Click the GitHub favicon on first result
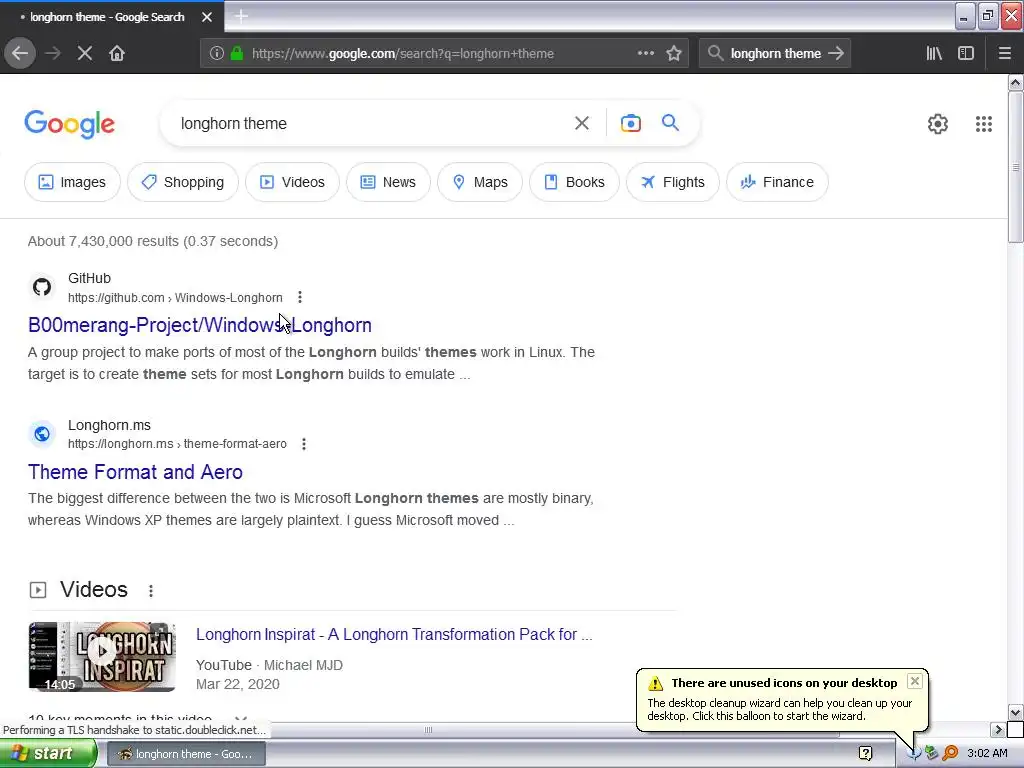Viewport: 1024px width, 768px height. tap(42, 287)
